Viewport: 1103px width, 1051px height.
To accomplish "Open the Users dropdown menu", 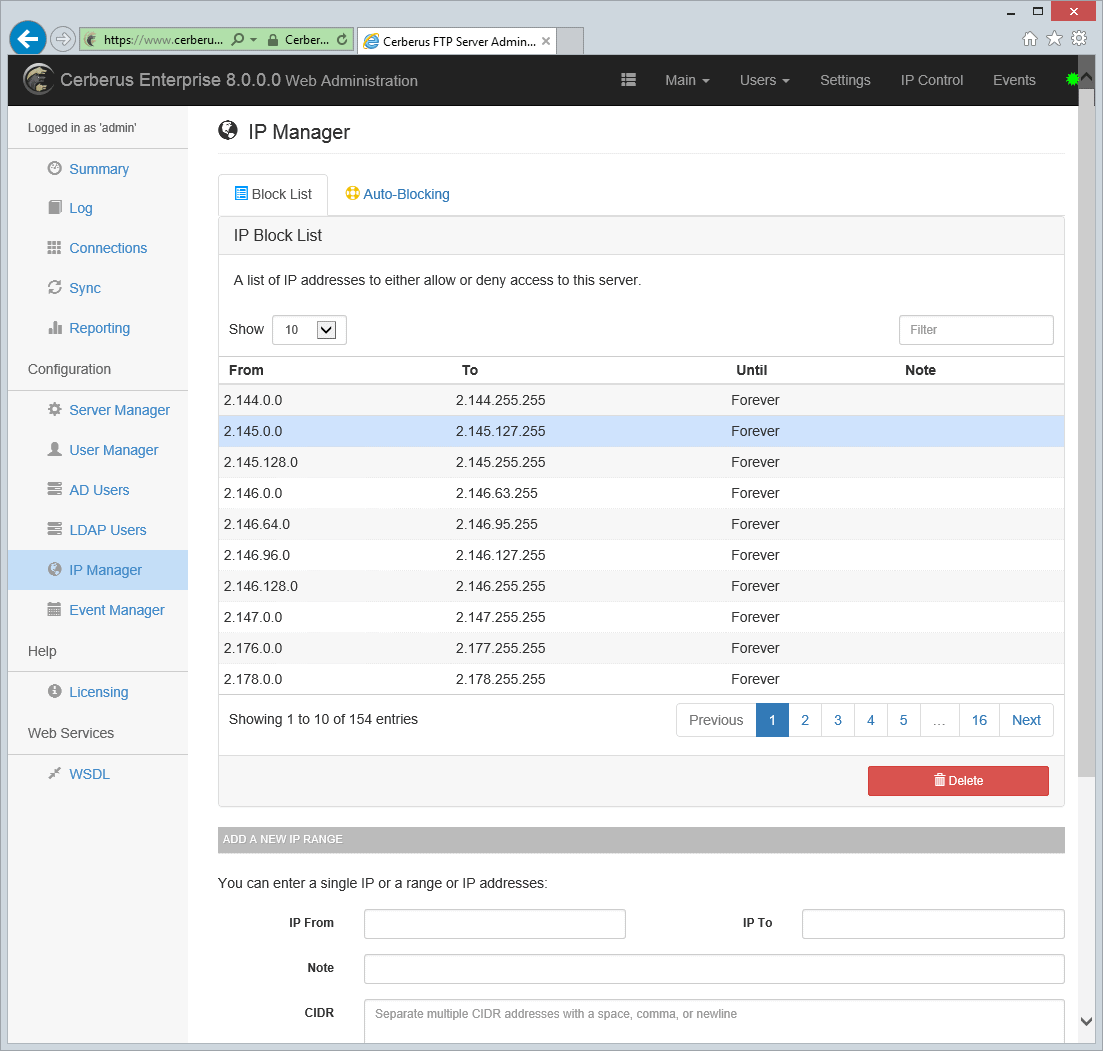I will coord(765,80).
